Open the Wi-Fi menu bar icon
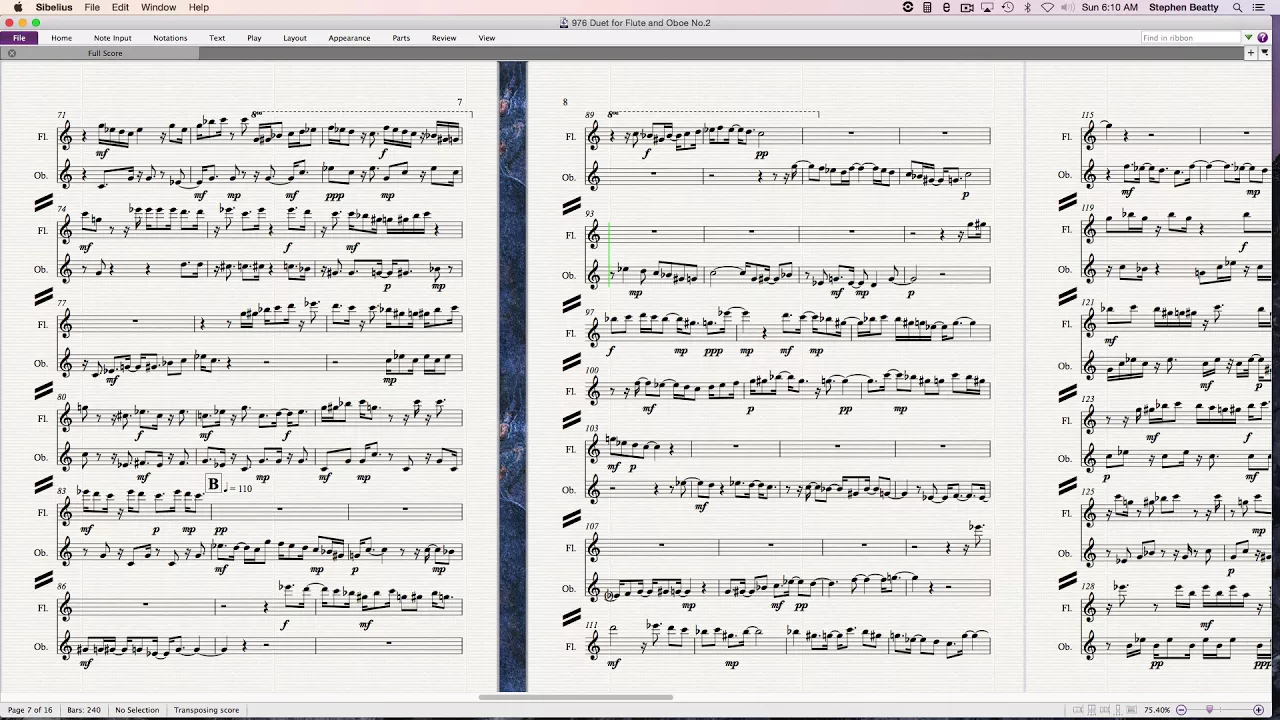The image size is (1280, 720). (x=1047, y=7)
